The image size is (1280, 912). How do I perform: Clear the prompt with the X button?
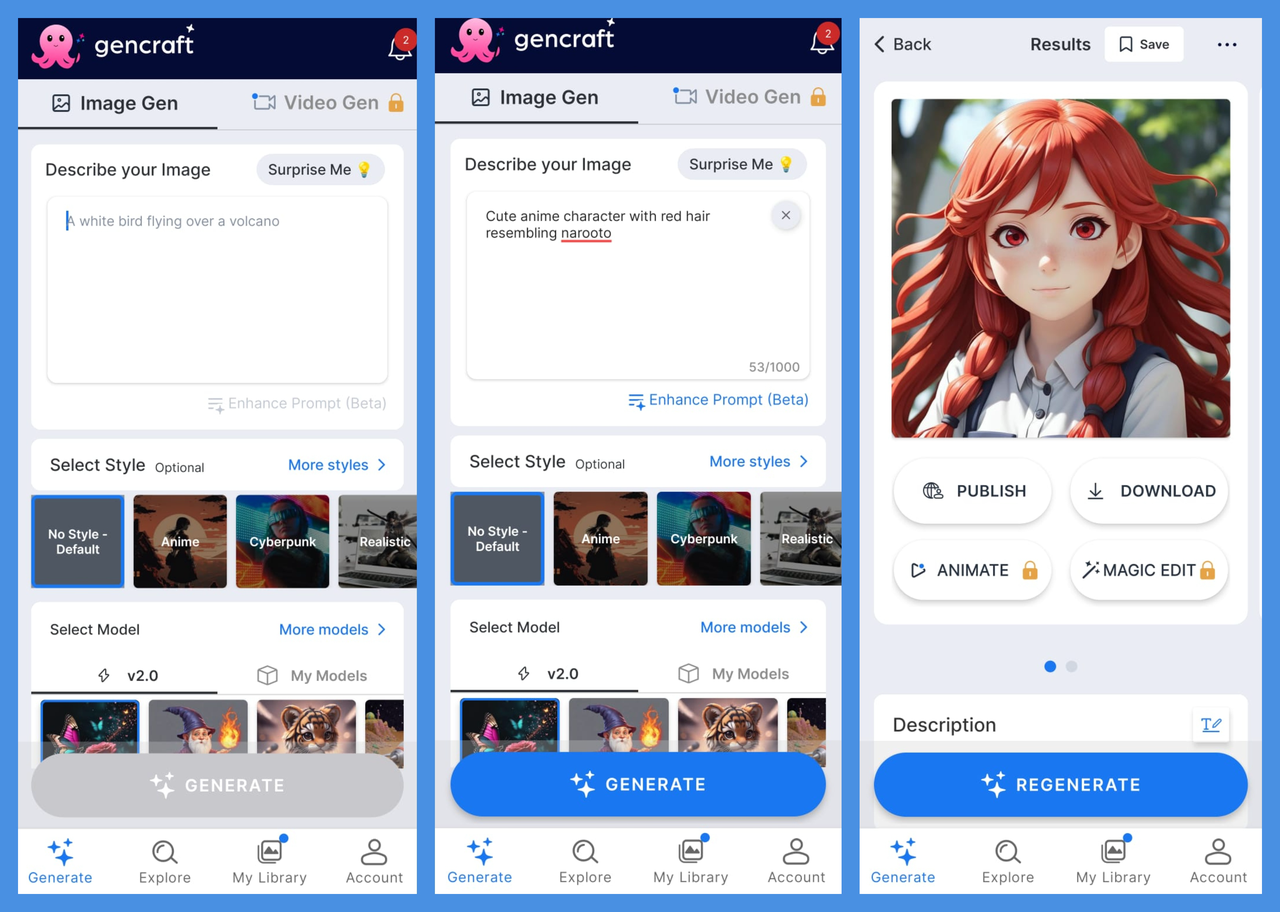[x=786, y=215]
